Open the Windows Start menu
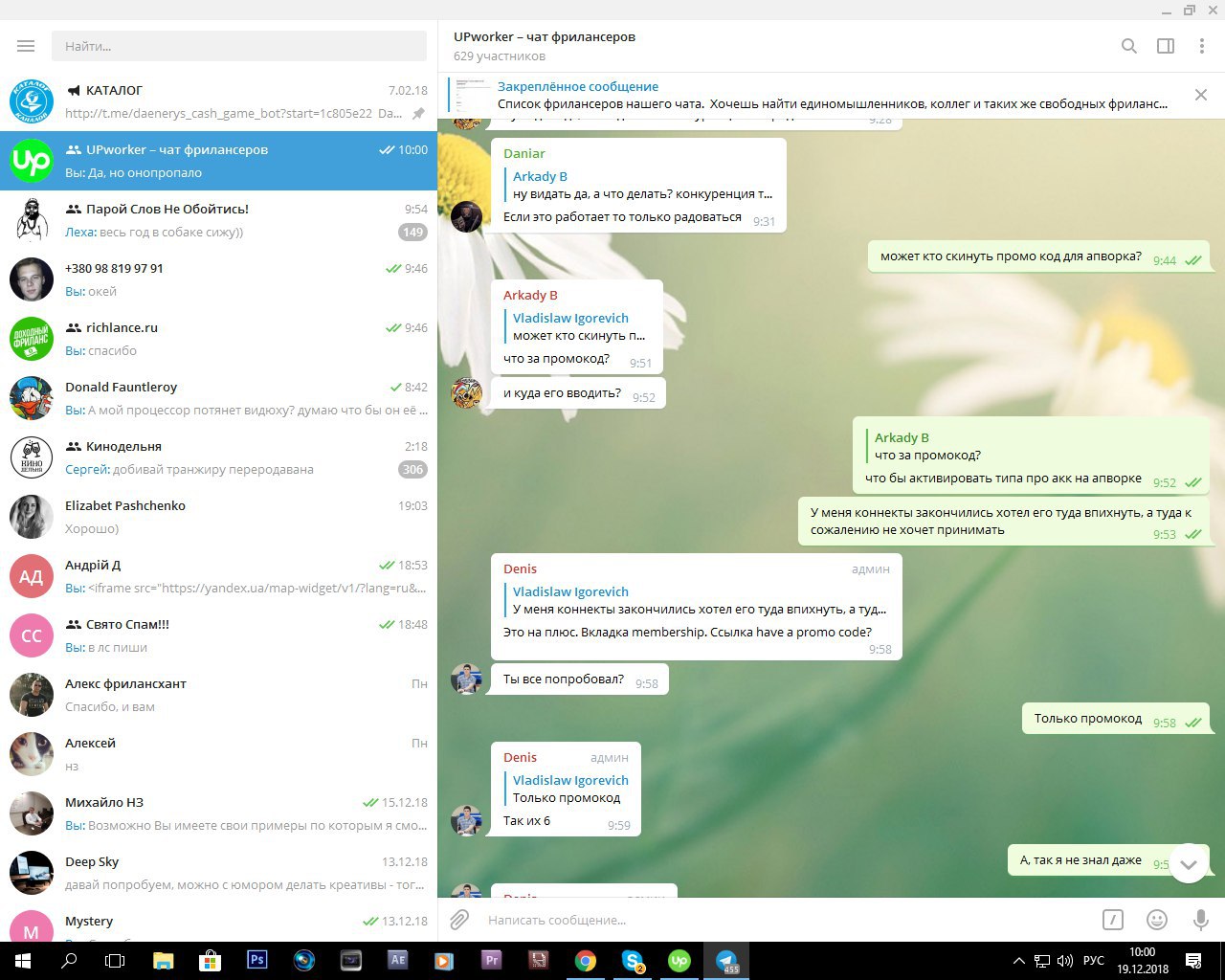 pyautogui.click(x=23, y=961)
